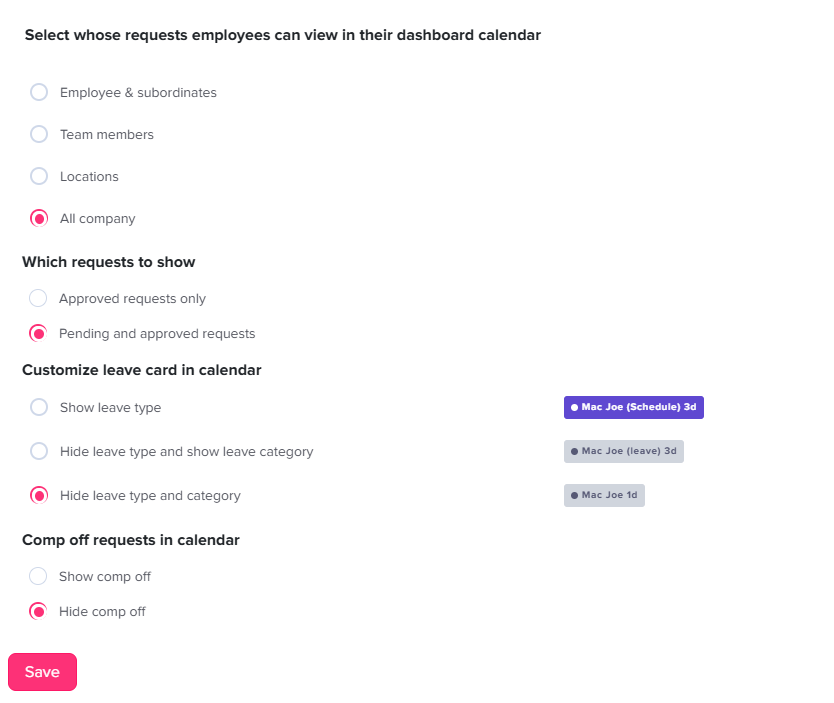Click the Locations label text
The image size is (834, 703).
pyautogui.click(x=89, y=176)
